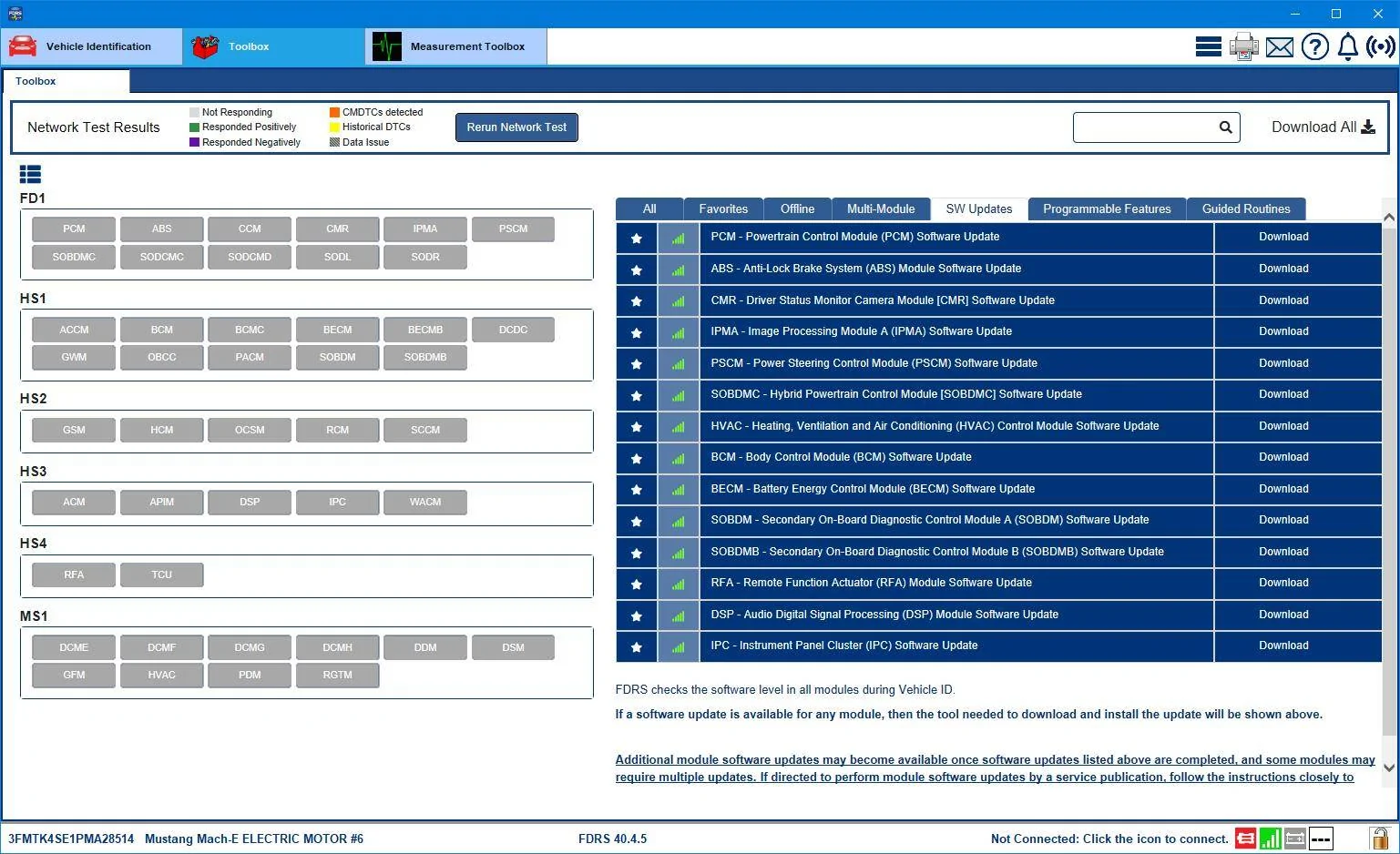Image resolution: width=1400 pixels, height=854 pixels.
Task: Download the ABS Module Software Update
Action: (x=1283, y=269)
